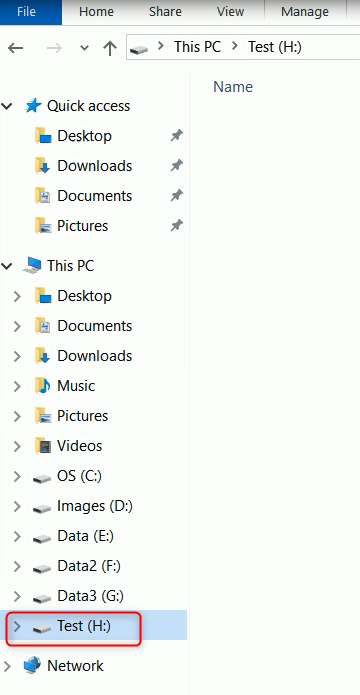Click the Network icon in sidebar
Screen dimensions: 360x695
(x=32, y=665)
